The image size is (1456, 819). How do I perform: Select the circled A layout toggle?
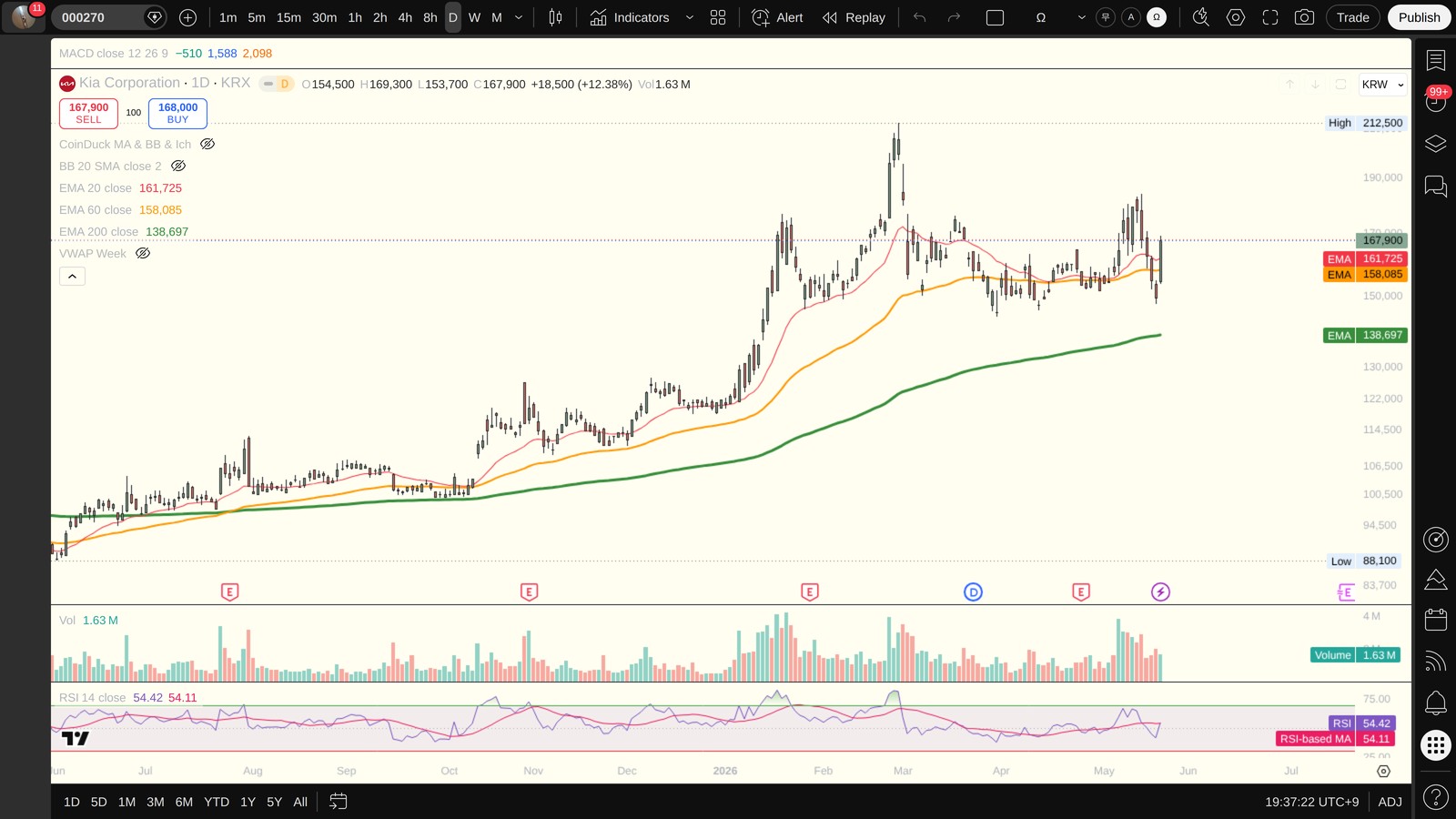pos(1131,17)
